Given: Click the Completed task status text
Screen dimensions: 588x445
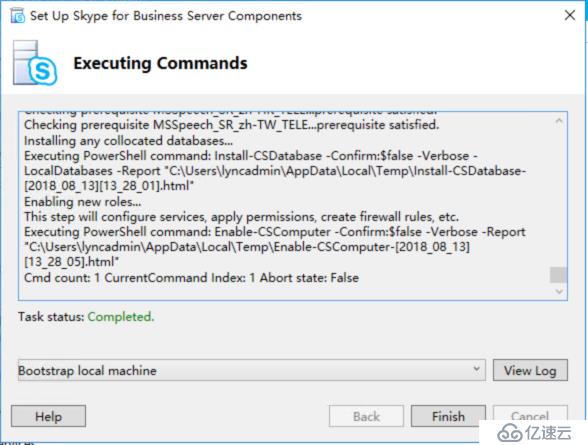Looking at the screenshot, I should [121, 317].
